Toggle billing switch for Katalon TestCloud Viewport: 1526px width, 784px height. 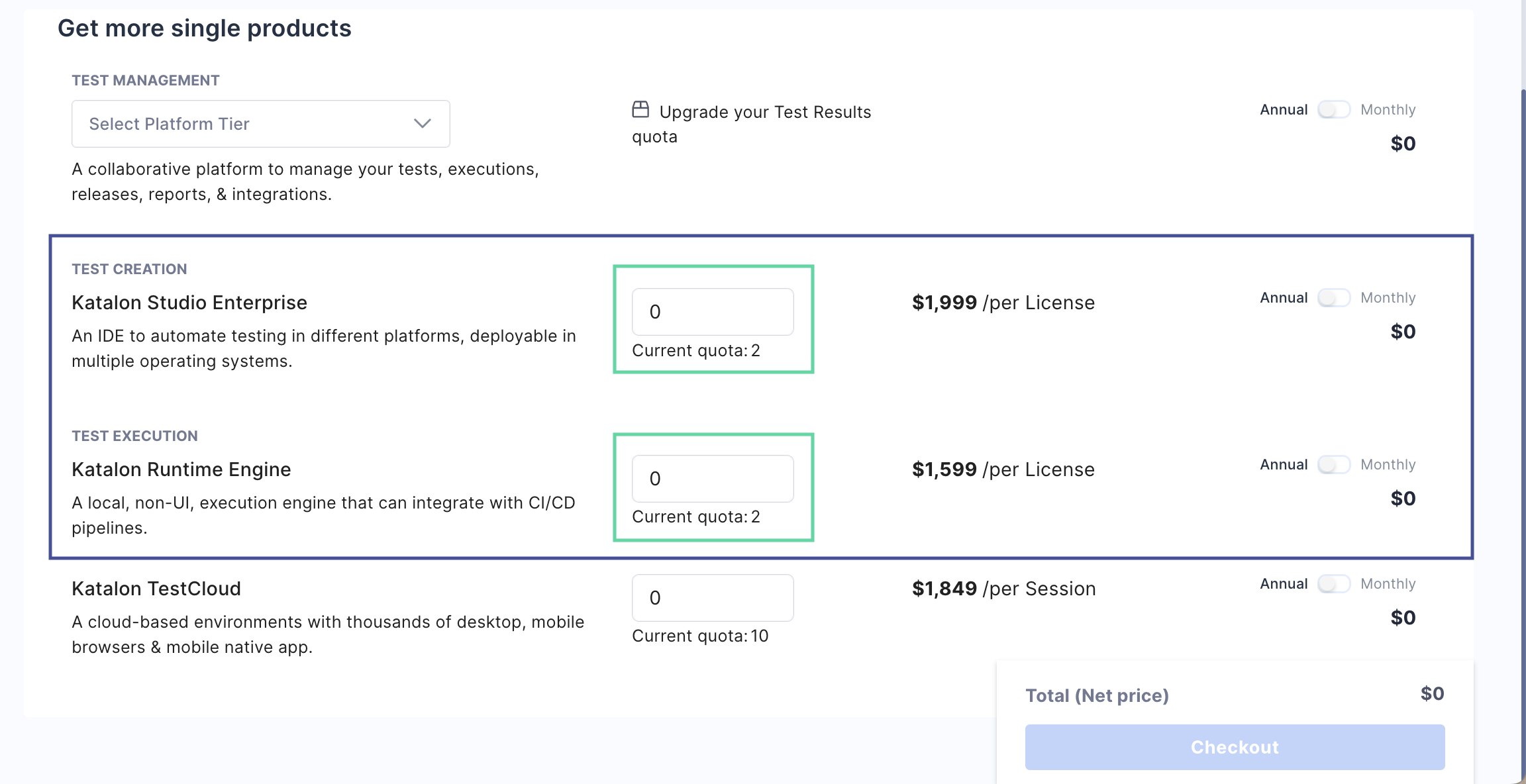point(1334,584)
